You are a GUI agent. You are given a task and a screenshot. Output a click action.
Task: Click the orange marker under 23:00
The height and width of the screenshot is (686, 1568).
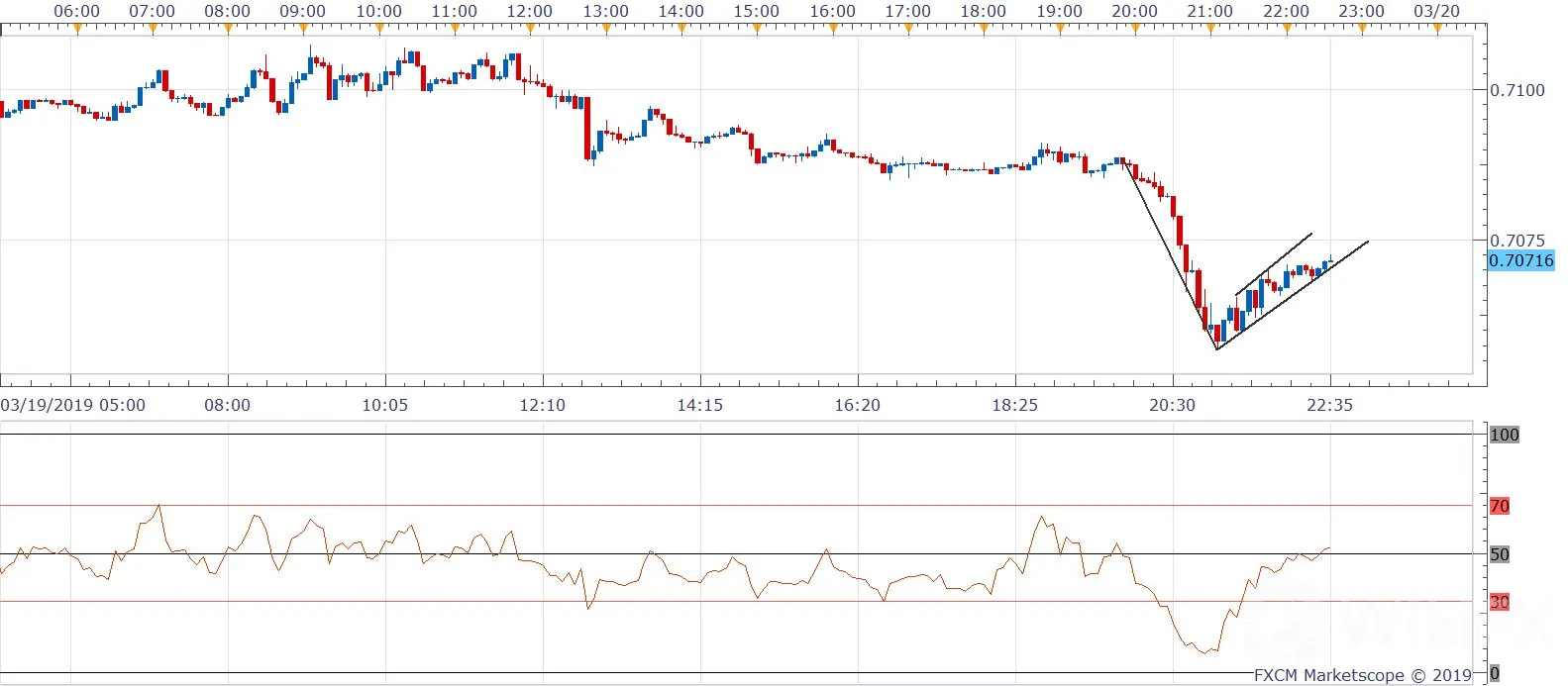click(x=1362, y=29)
